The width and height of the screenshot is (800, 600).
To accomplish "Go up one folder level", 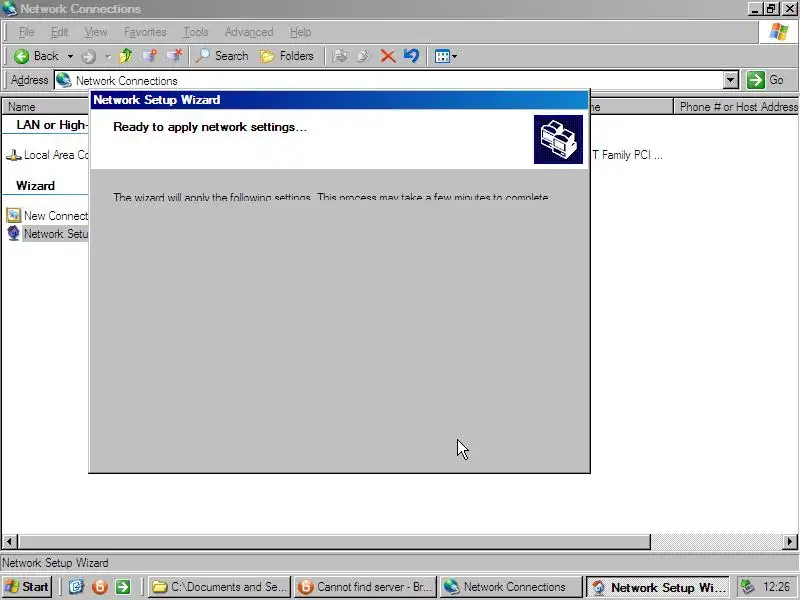I will click(126, 56).
